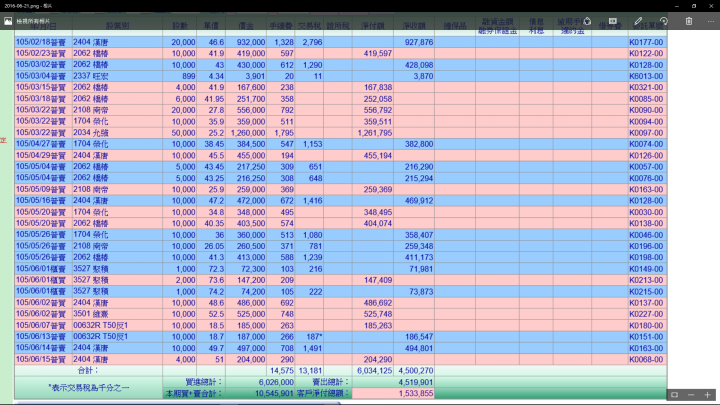Select net paid amount 147,409
This screenshot has width=720, height=405.
(377, 280)
